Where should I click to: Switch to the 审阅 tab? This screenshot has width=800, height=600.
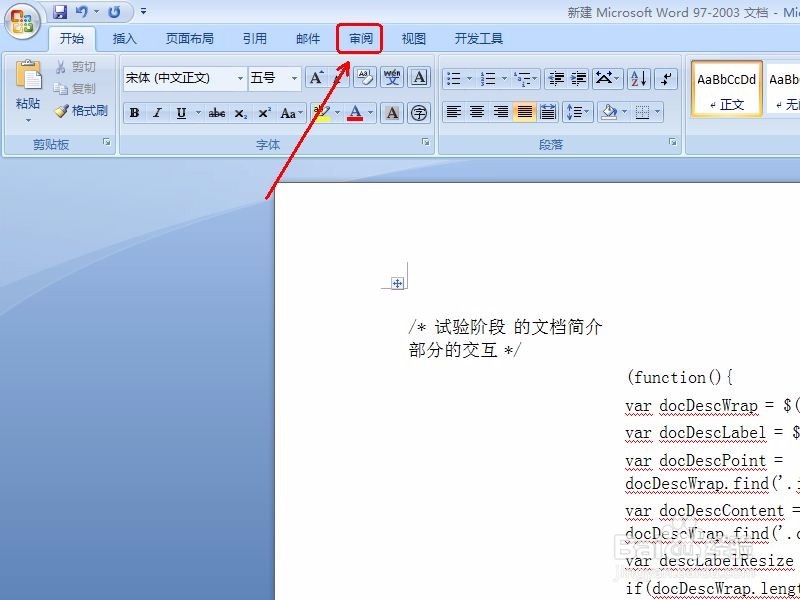[x=361, y=39]
